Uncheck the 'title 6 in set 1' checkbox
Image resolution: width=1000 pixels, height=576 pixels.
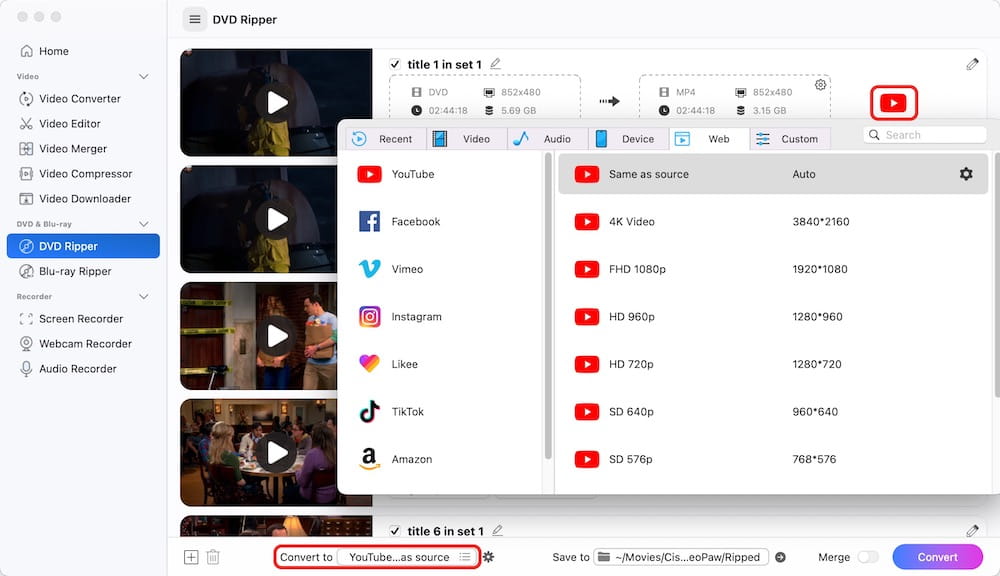[395, 531]
